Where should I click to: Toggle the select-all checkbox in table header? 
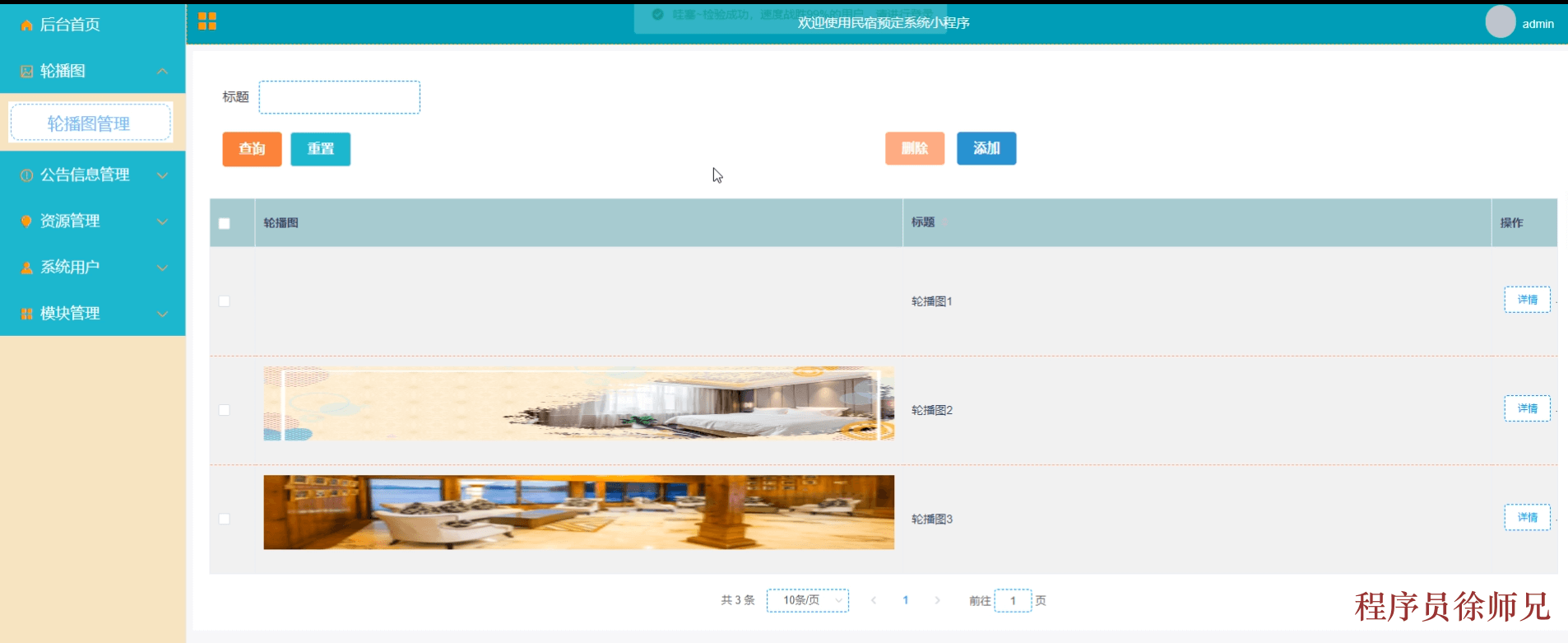coord(225,223)
